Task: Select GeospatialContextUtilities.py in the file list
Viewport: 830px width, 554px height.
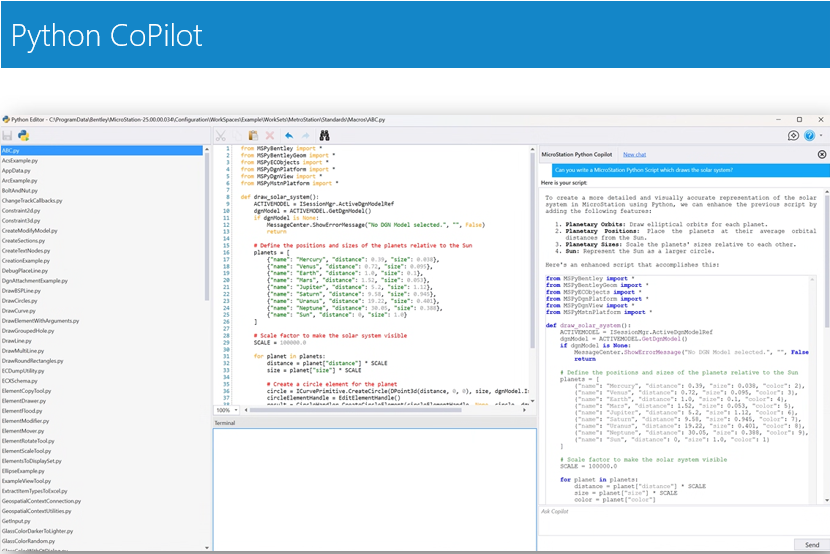Action: coord(38,510)
